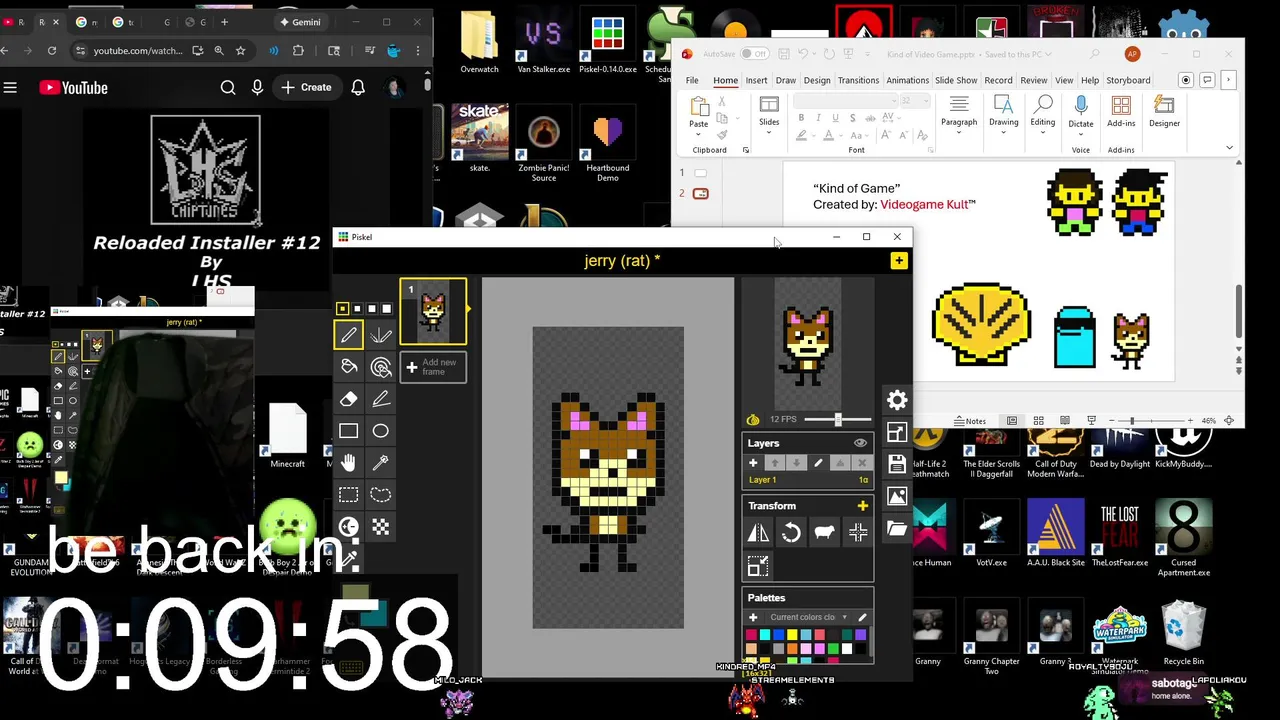Open Piskel Resize panel icon

(x=897, y=432)
